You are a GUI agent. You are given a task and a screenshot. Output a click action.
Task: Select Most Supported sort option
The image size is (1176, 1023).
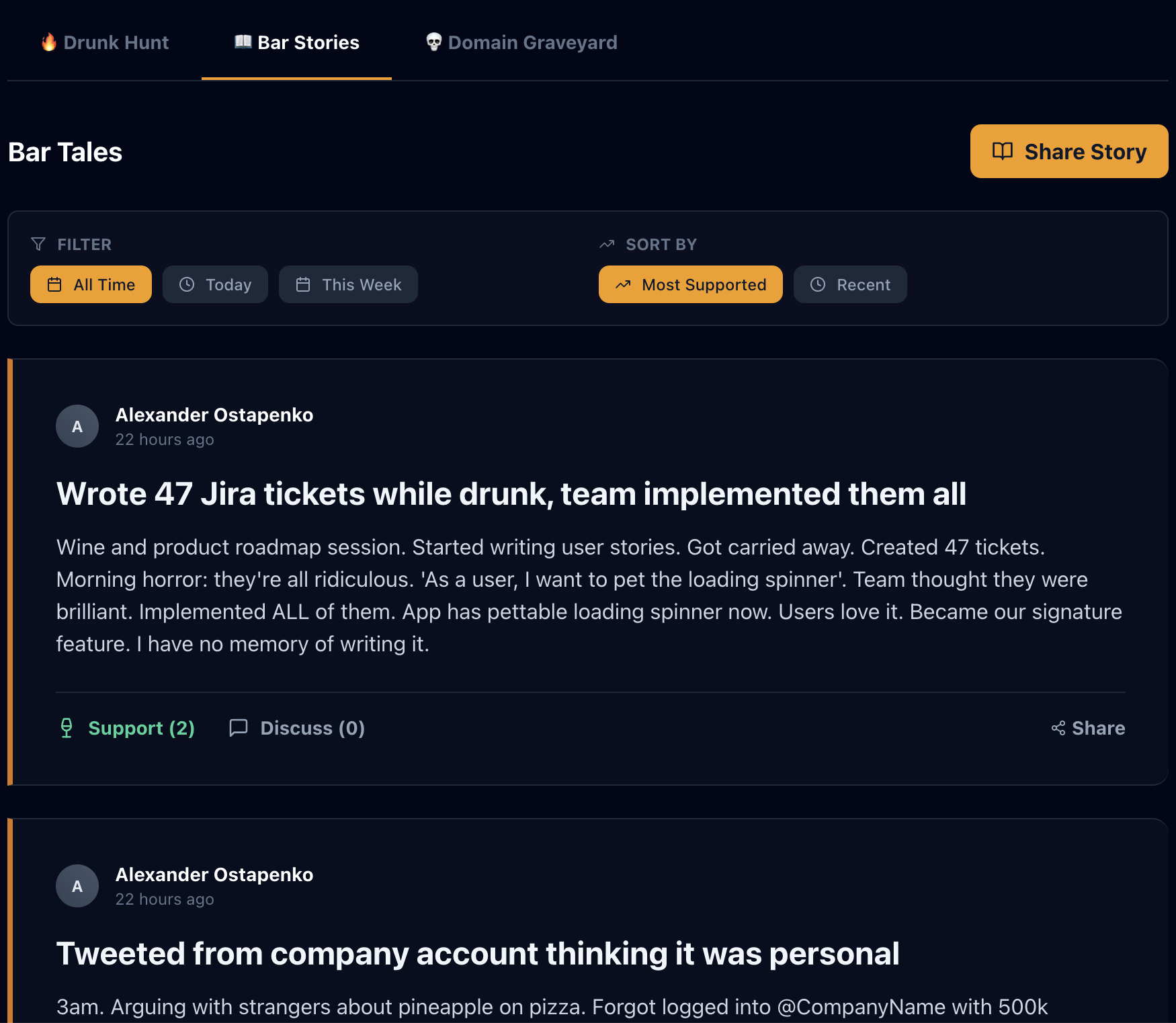(x=690, y=284)
